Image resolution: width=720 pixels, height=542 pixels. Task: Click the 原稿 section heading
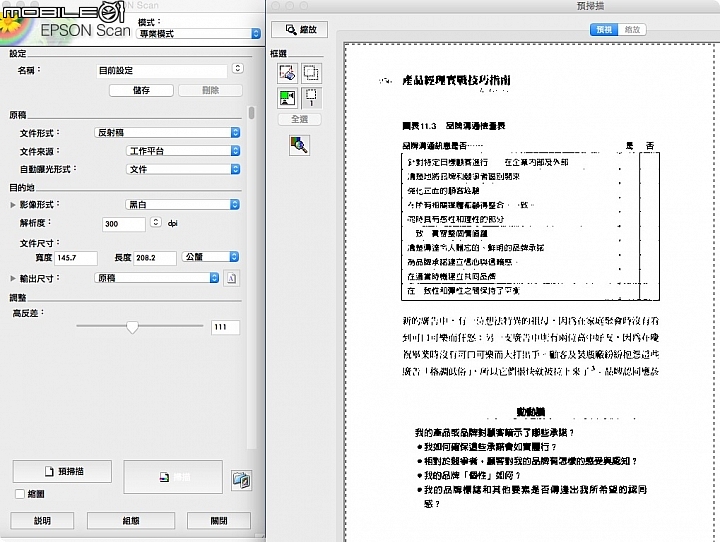(18, 115)
